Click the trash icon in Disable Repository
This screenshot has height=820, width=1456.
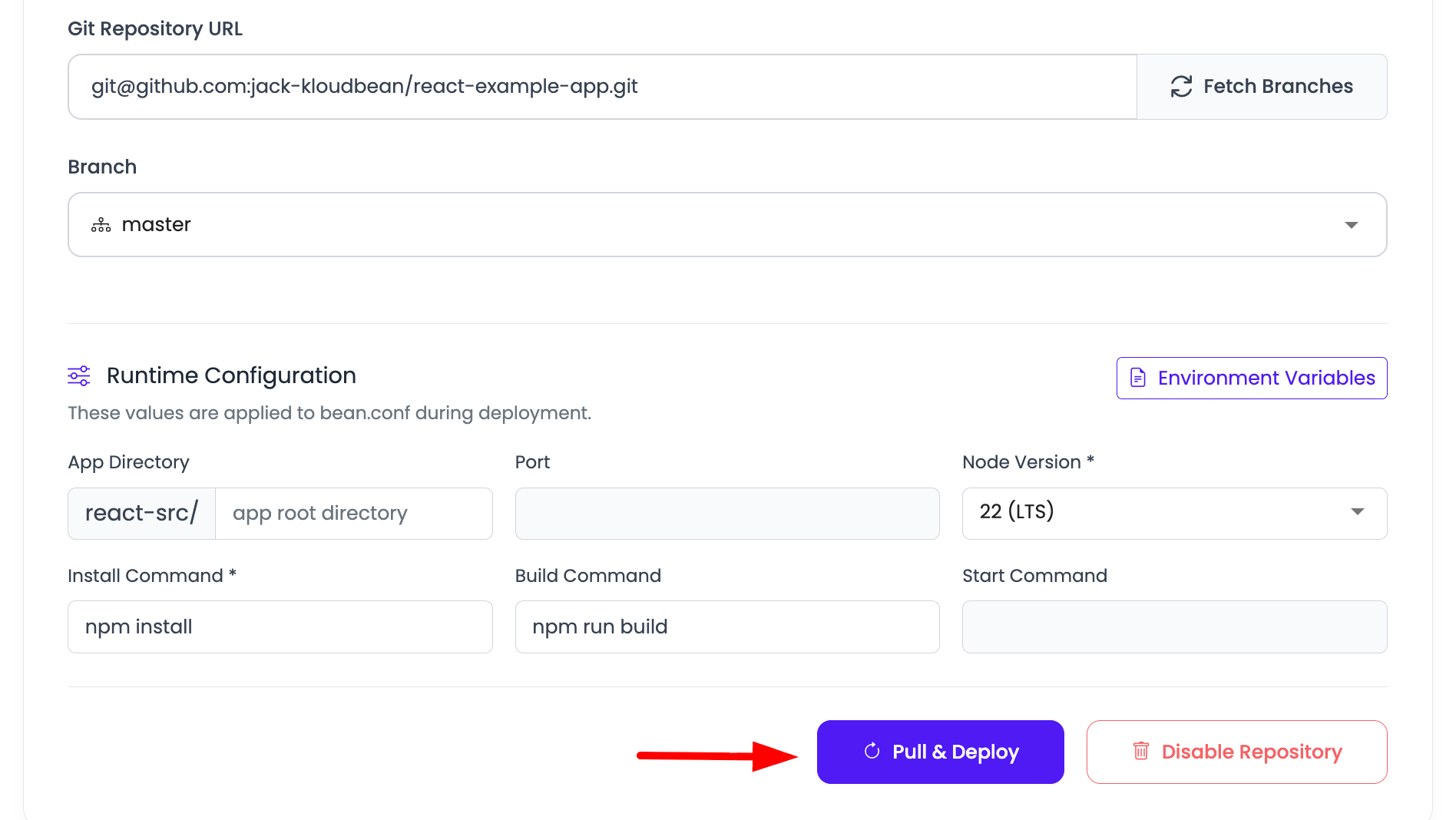pyautogui.click(x=1141, y=751)
